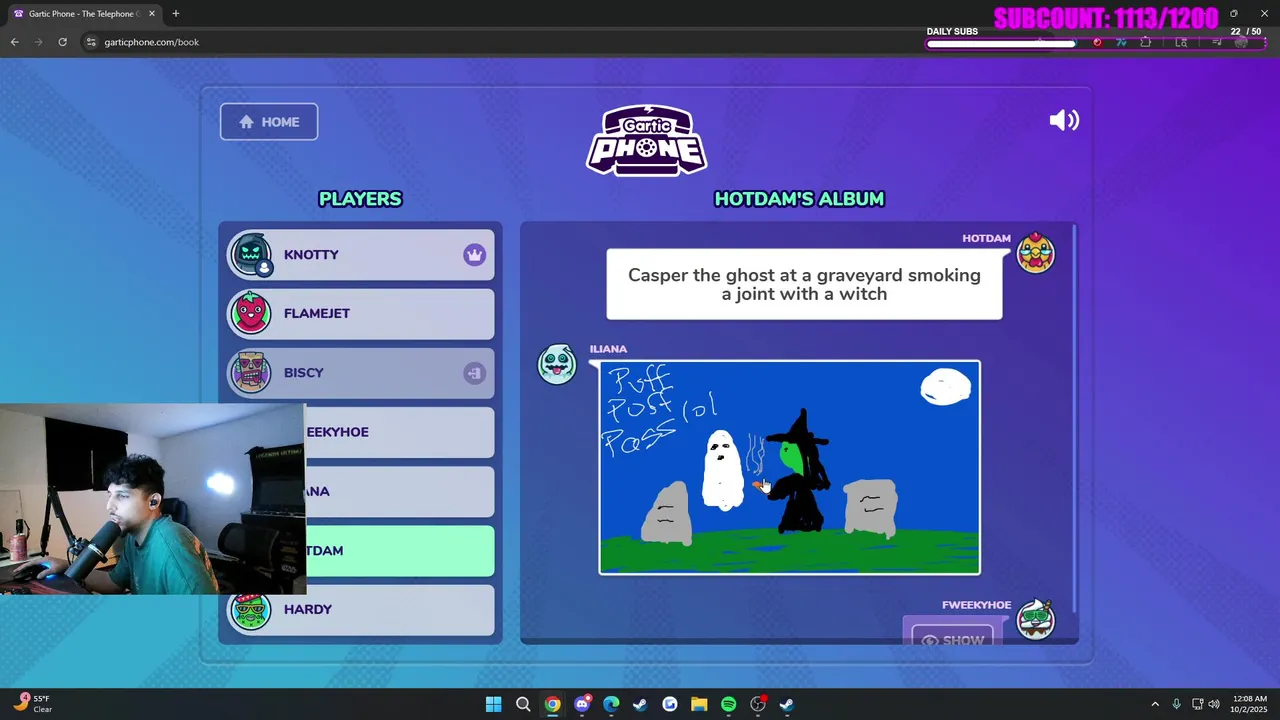Reveal the next entry with SHOW button
This screenshot has width=1280, height=720.
click(x=952, y=638)
